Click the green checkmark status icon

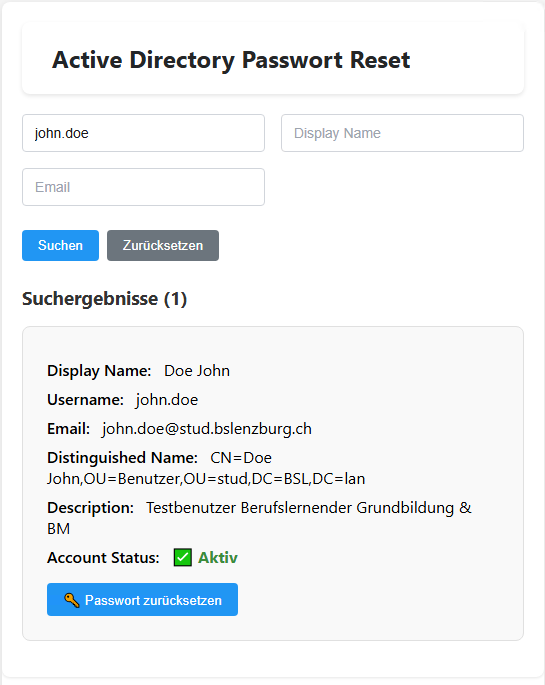coord(183,557)
